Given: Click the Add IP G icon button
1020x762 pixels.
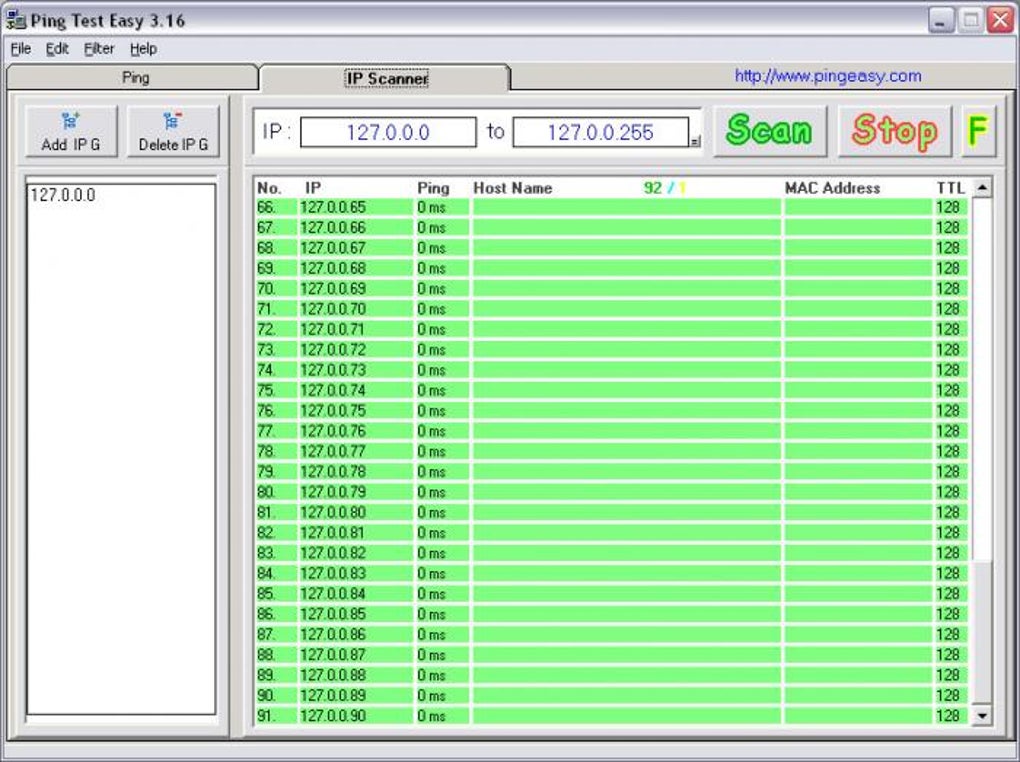Looking at the screenshot, I should pyautogui.click(x=71, y=131).
